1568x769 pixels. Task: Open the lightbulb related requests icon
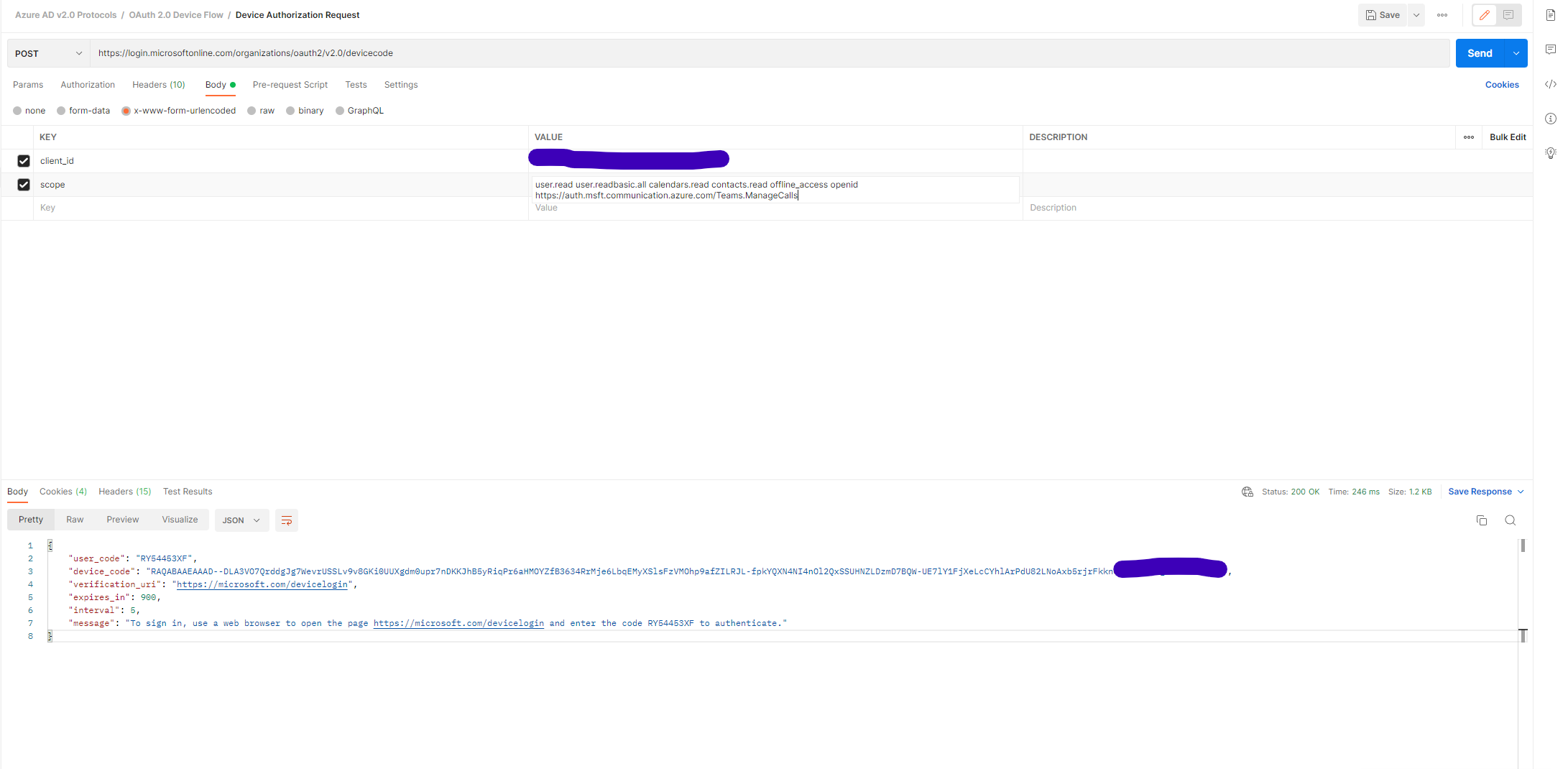[1551, 152]
